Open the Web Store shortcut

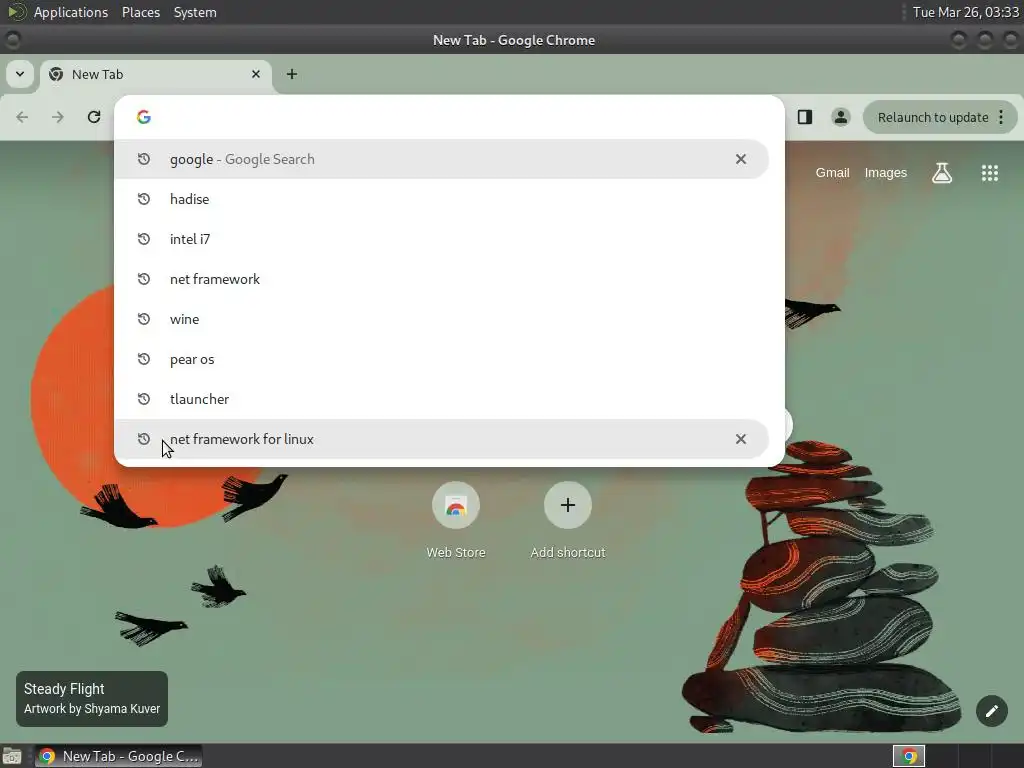pyautogui.click(x=456, y=520)
